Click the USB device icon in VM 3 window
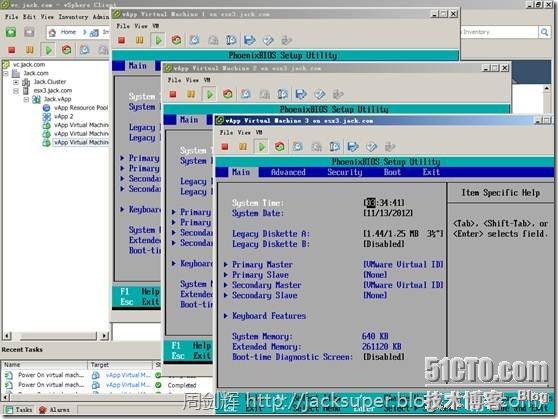This screenshot has height=419, width=558. click(x=390, y=147)
